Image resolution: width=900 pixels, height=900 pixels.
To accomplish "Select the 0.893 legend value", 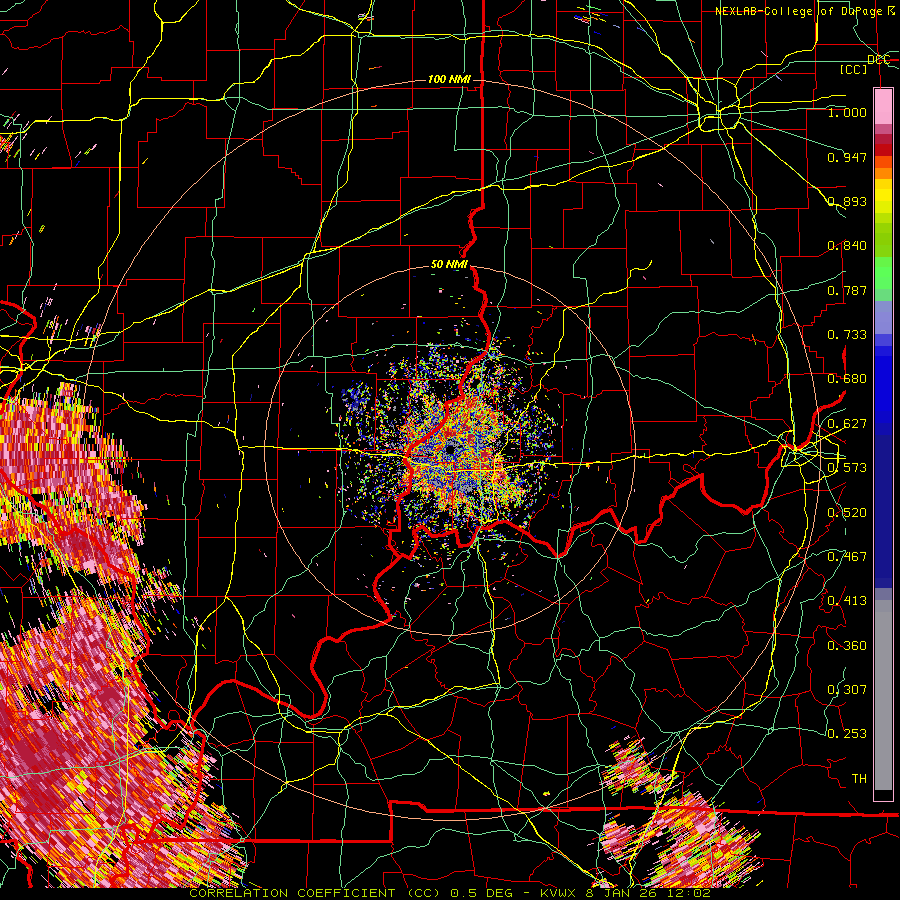I will click(x=847, y=201).
